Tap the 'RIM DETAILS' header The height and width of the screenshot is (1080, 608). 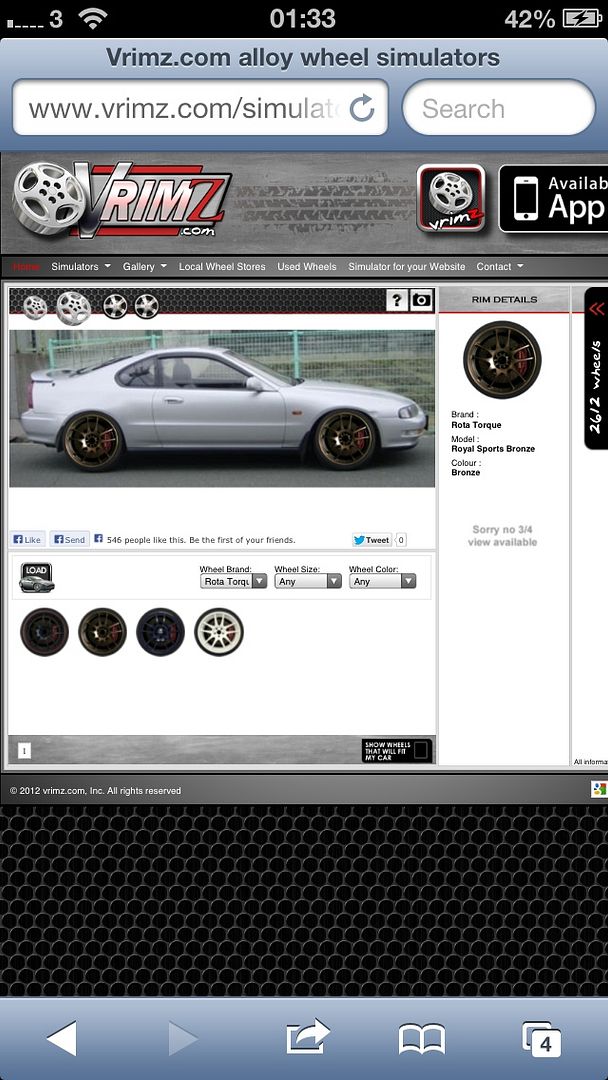point(504,300)
